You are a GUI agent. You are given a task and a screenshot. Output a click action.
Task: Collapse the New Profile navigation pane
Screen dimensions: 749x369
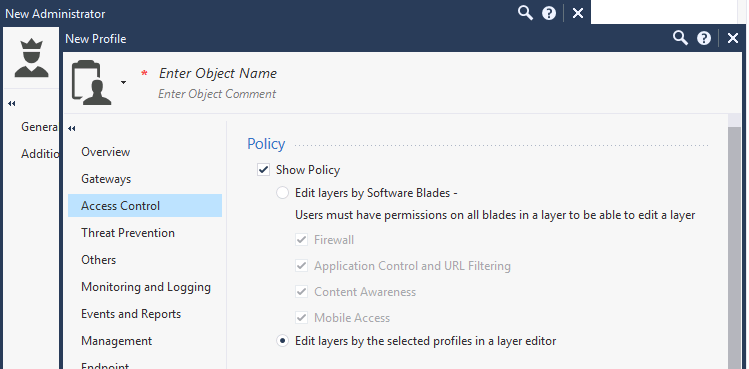pyautogui.click(x=72, y=128)
